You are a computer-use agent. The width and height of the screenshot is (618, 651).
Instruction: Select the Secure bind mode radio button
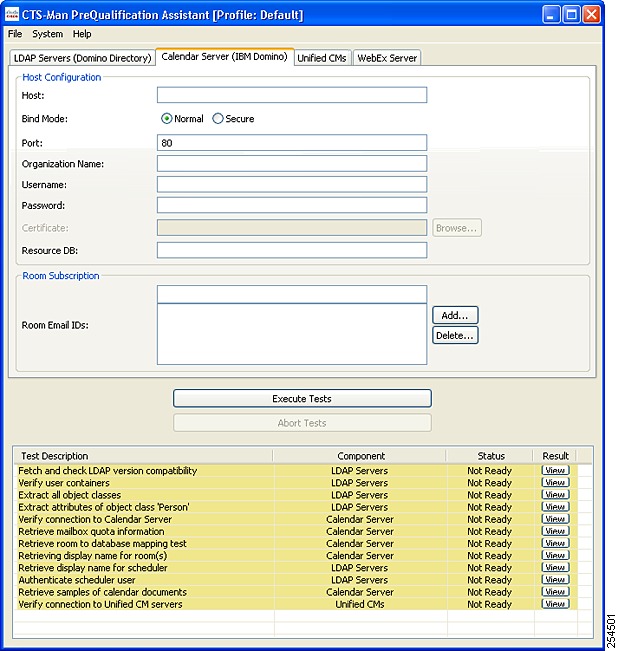[x=217, y=119]
